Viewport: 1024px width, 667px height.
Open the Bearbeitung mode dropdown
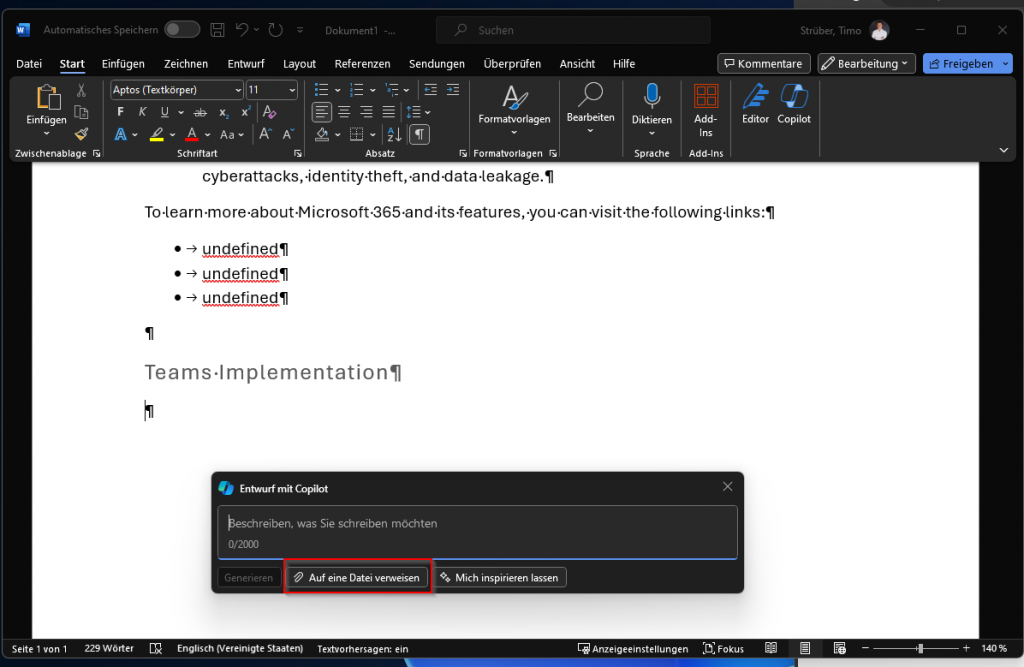(866, 64)
